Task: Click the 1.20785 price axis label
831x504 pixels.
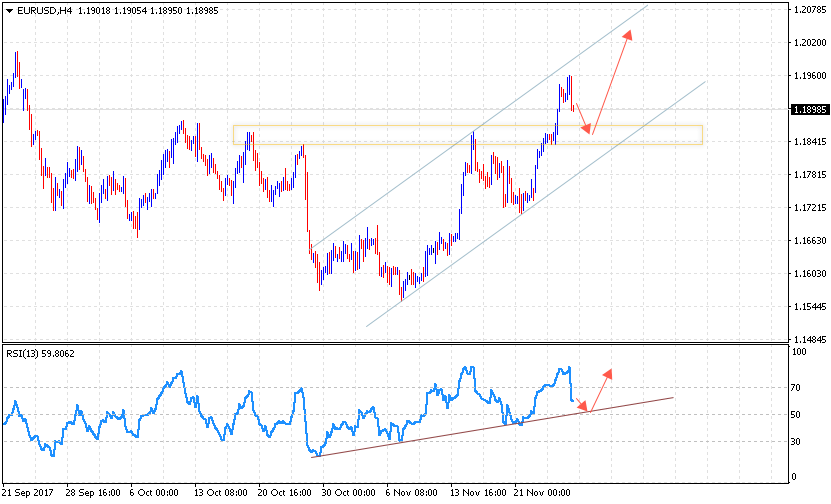Action: pos(806,10)
